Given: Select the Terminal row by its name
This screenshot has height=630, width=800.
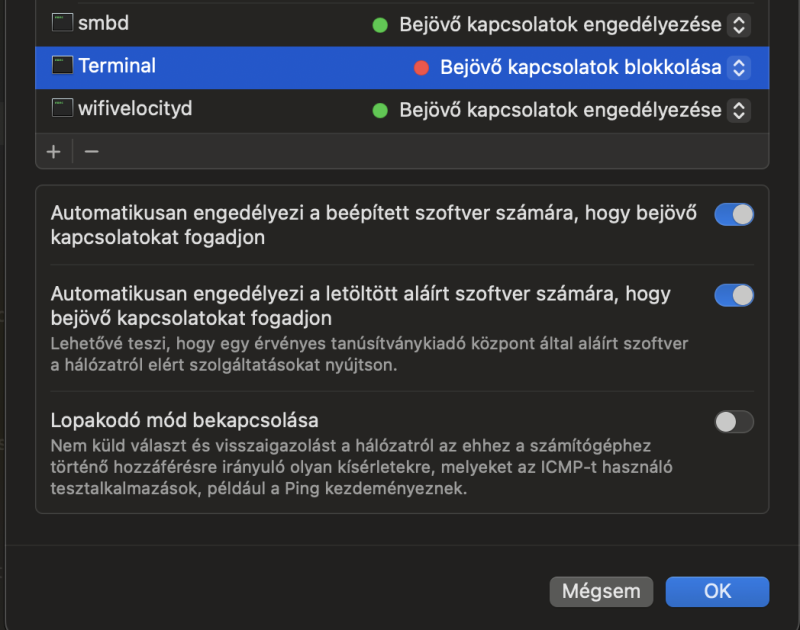Looking at the screenshot, I should point(117,66).
